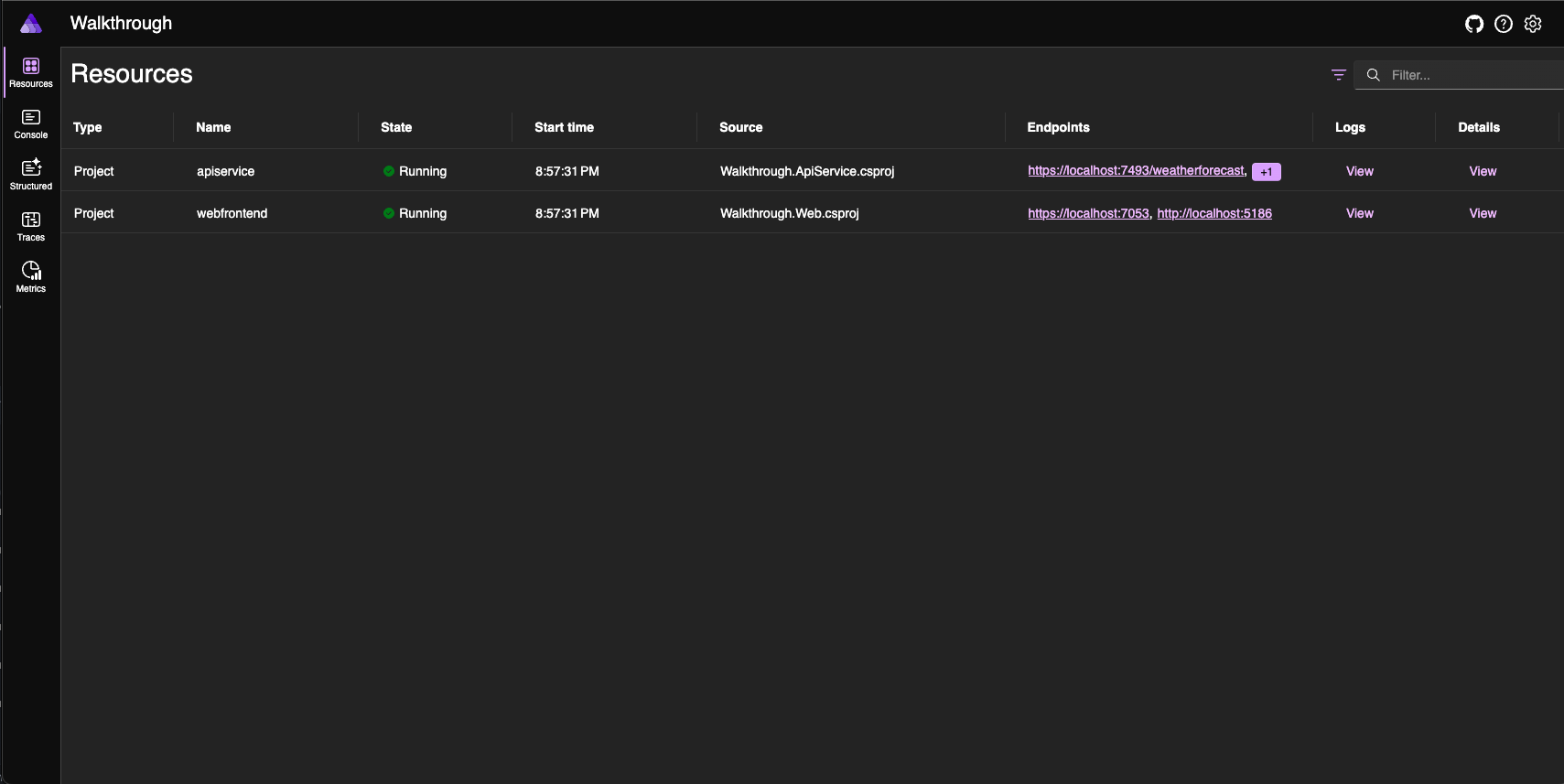Select the webfrontend name cell
Viewport: 1564px width, 784px height.
(x=232, y=213)
